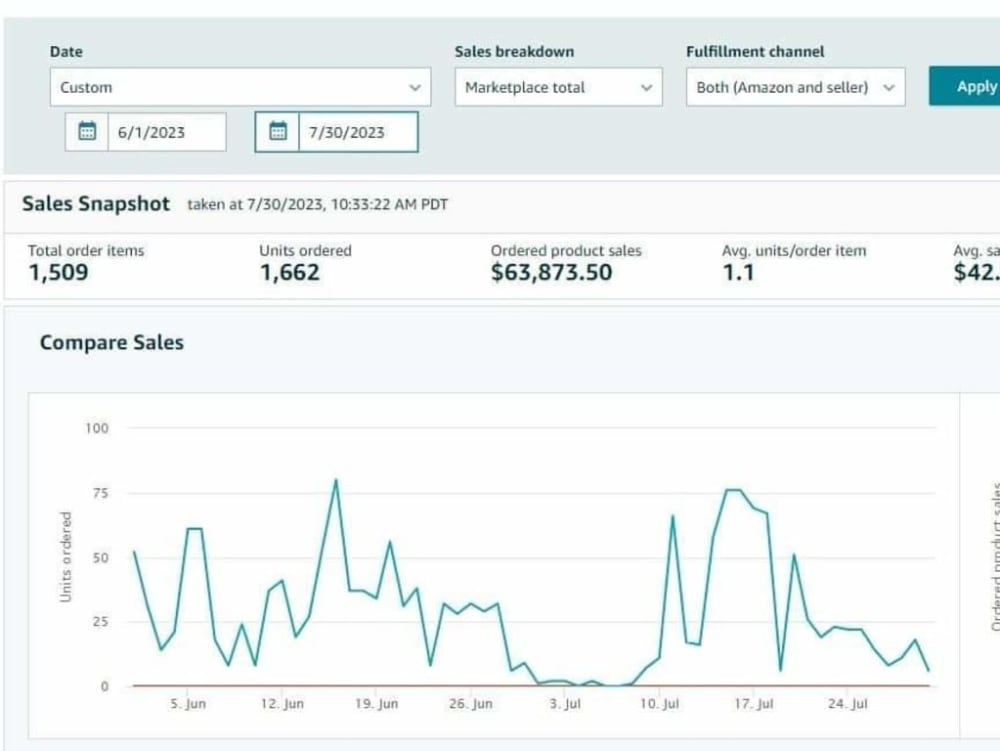Image resolution: width=1000 pixels, height=751 pixels.
Task: Expand the Custom date range dropdown
Action: (240, 87)
